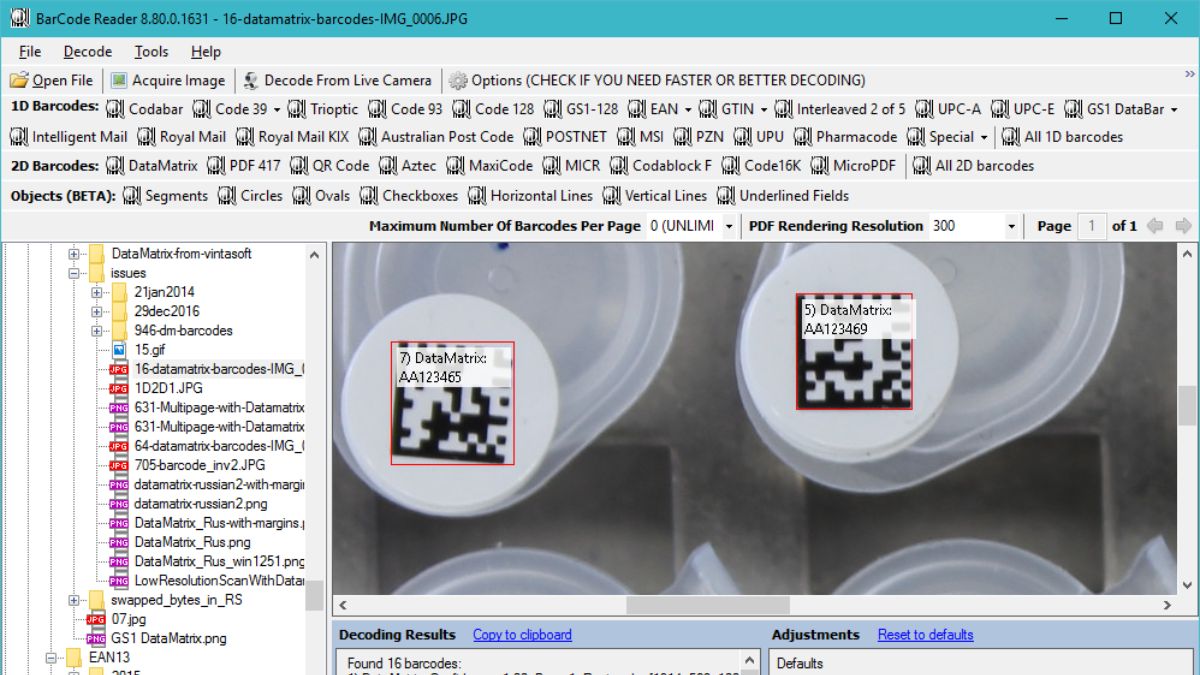Collapse the issues folder in tree

click(74, 273)
